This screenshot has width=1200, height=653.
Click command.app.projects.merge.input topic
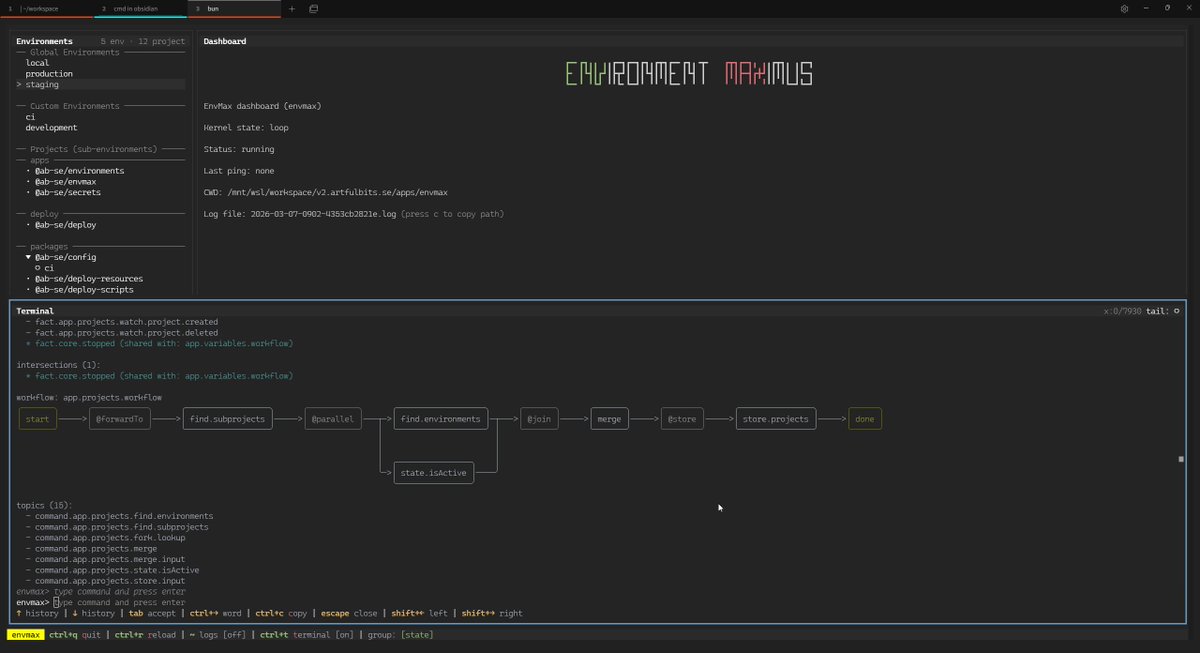[109, 559]
